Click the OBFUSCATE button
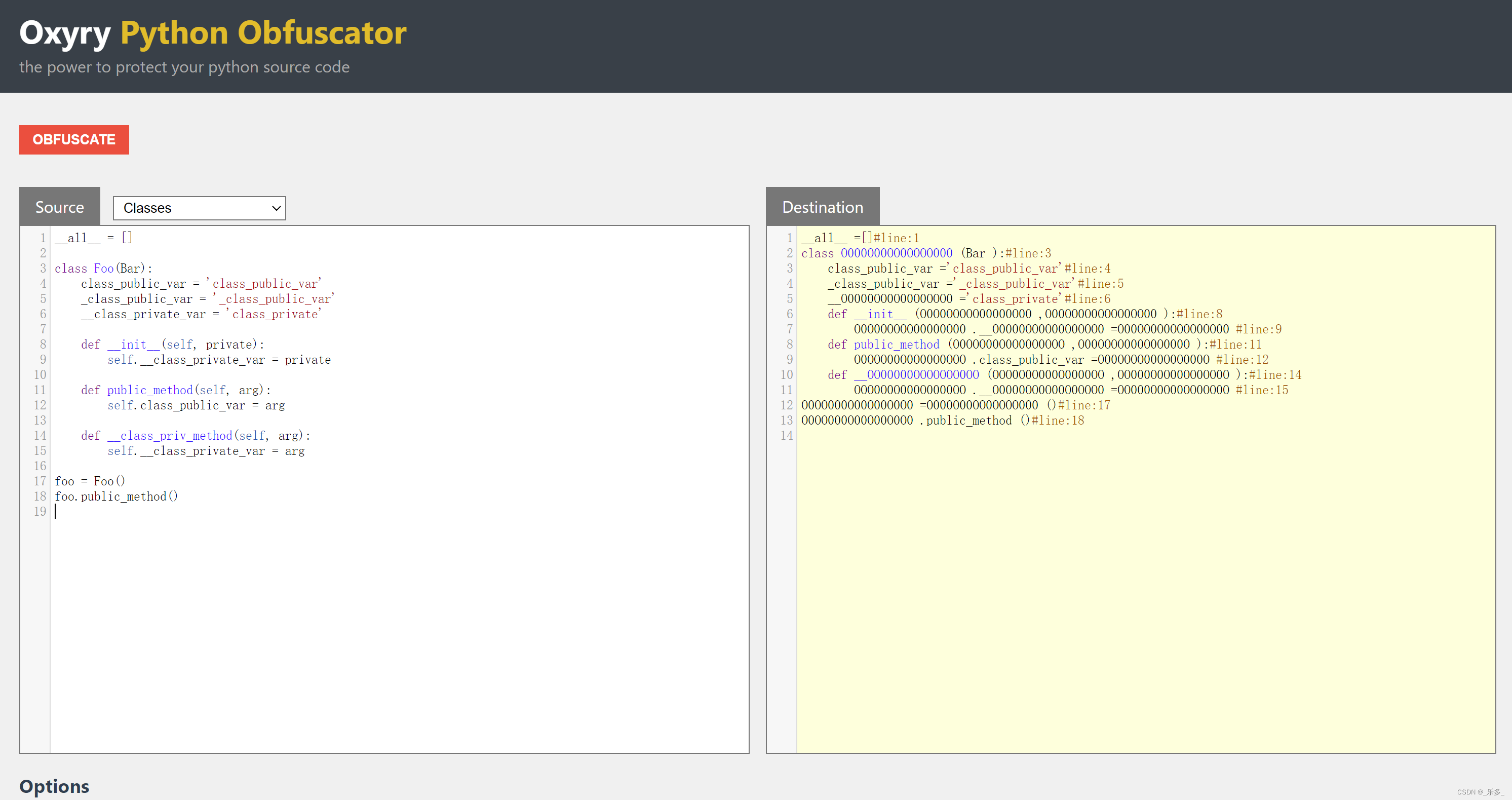The width and height of the screenshot is (1512, 800). point(75,139)
